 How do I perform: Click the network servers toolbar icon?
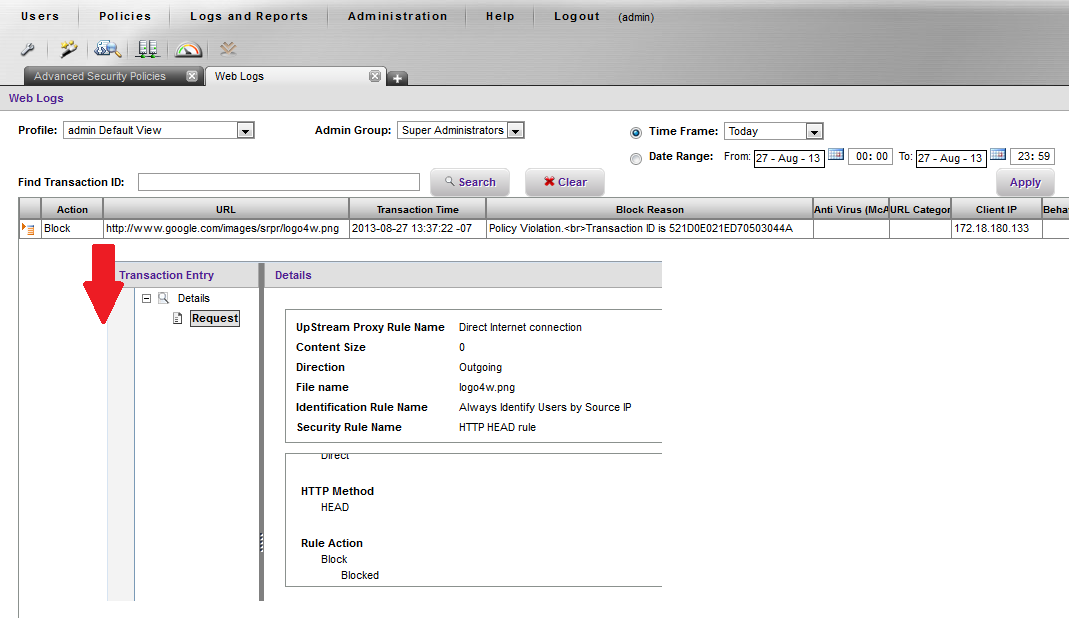point(148,49)
